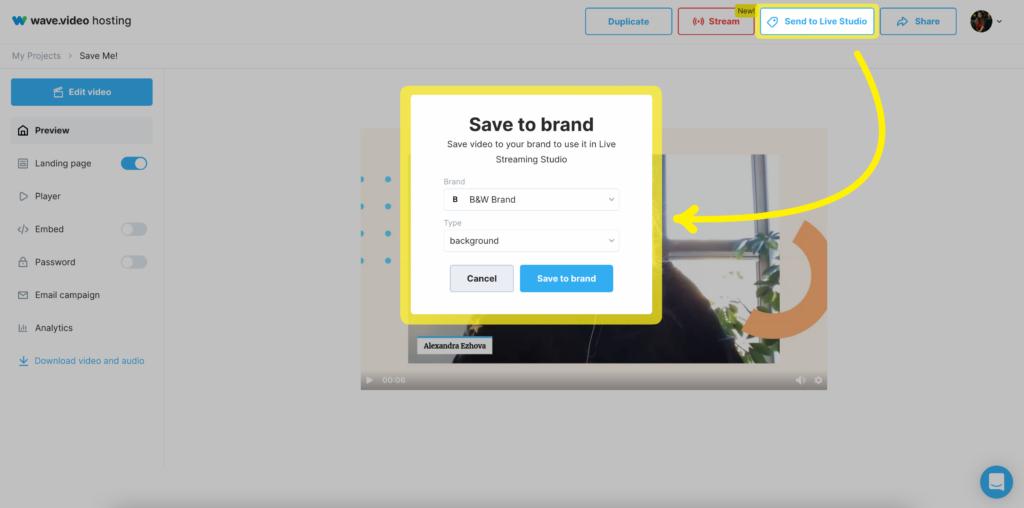Viewport: 1024px width, 508px height.
Task: Open the Player sidebar menu item
Action: click(82, 196)
